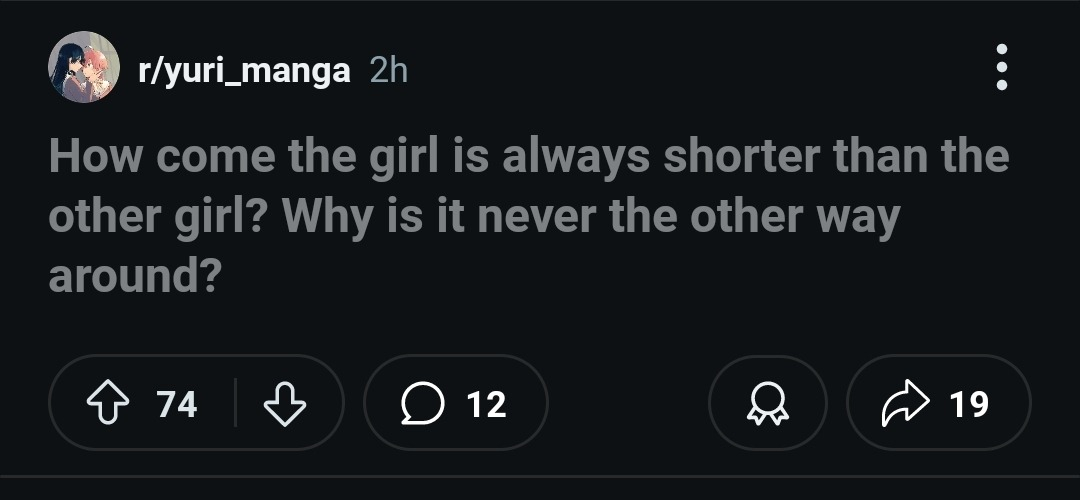
Task: Click the vote count showing 74
Action: coord(177,404)
